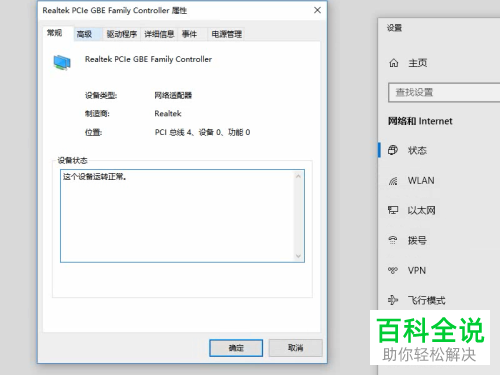
Task: Focus the 查找设置 search field
Action: click(x=444, y=92)
